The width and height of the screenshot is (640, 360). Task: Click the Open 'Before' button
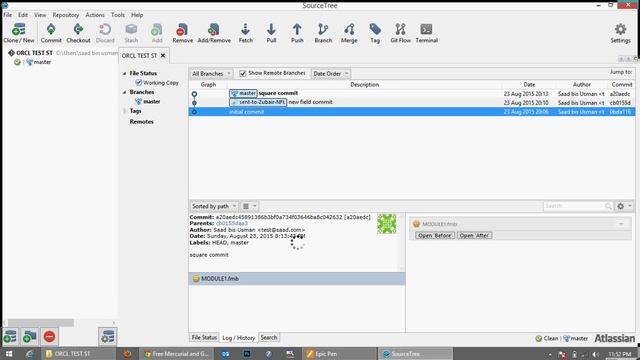tap(435, 236)
